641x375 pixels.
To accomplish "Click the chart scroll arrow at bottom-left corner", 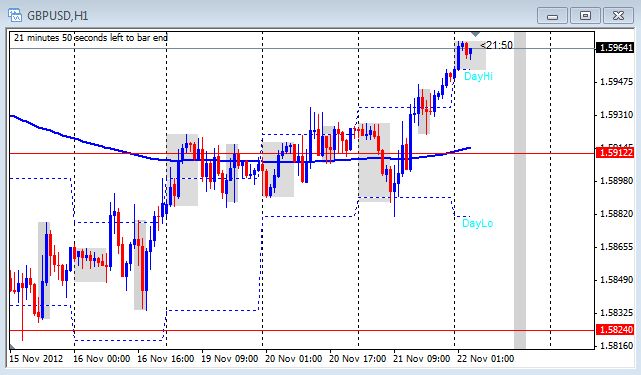I will coord(13,346).
